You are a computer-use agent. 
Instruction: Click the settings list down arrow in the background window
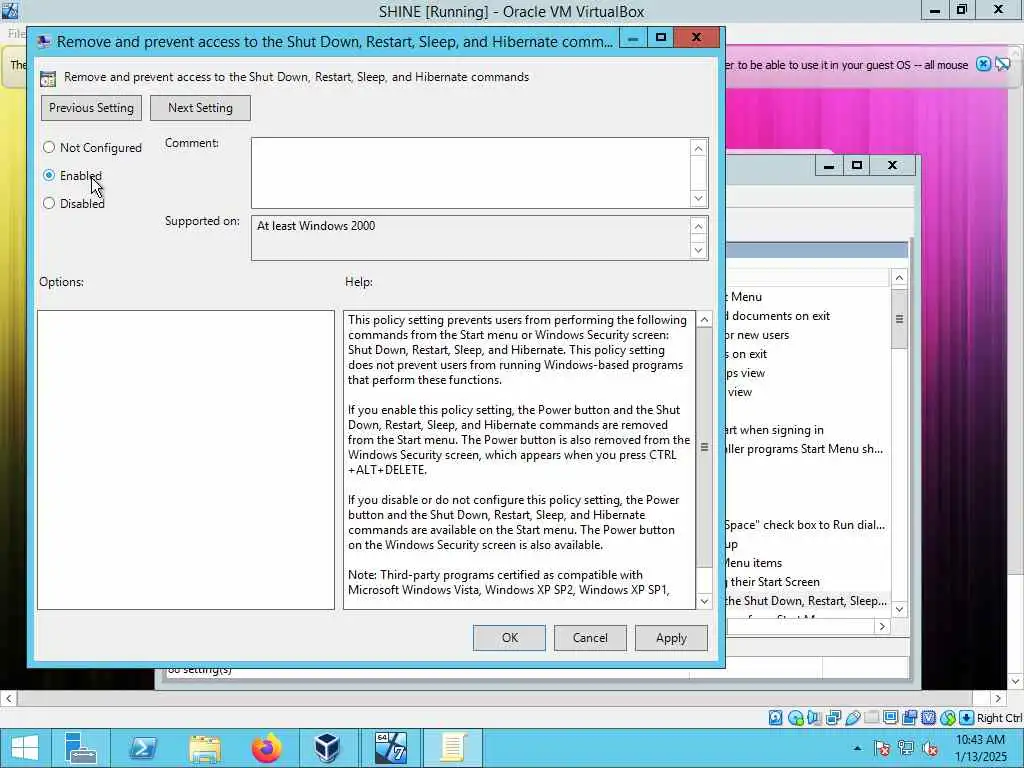tap(899, 609)
